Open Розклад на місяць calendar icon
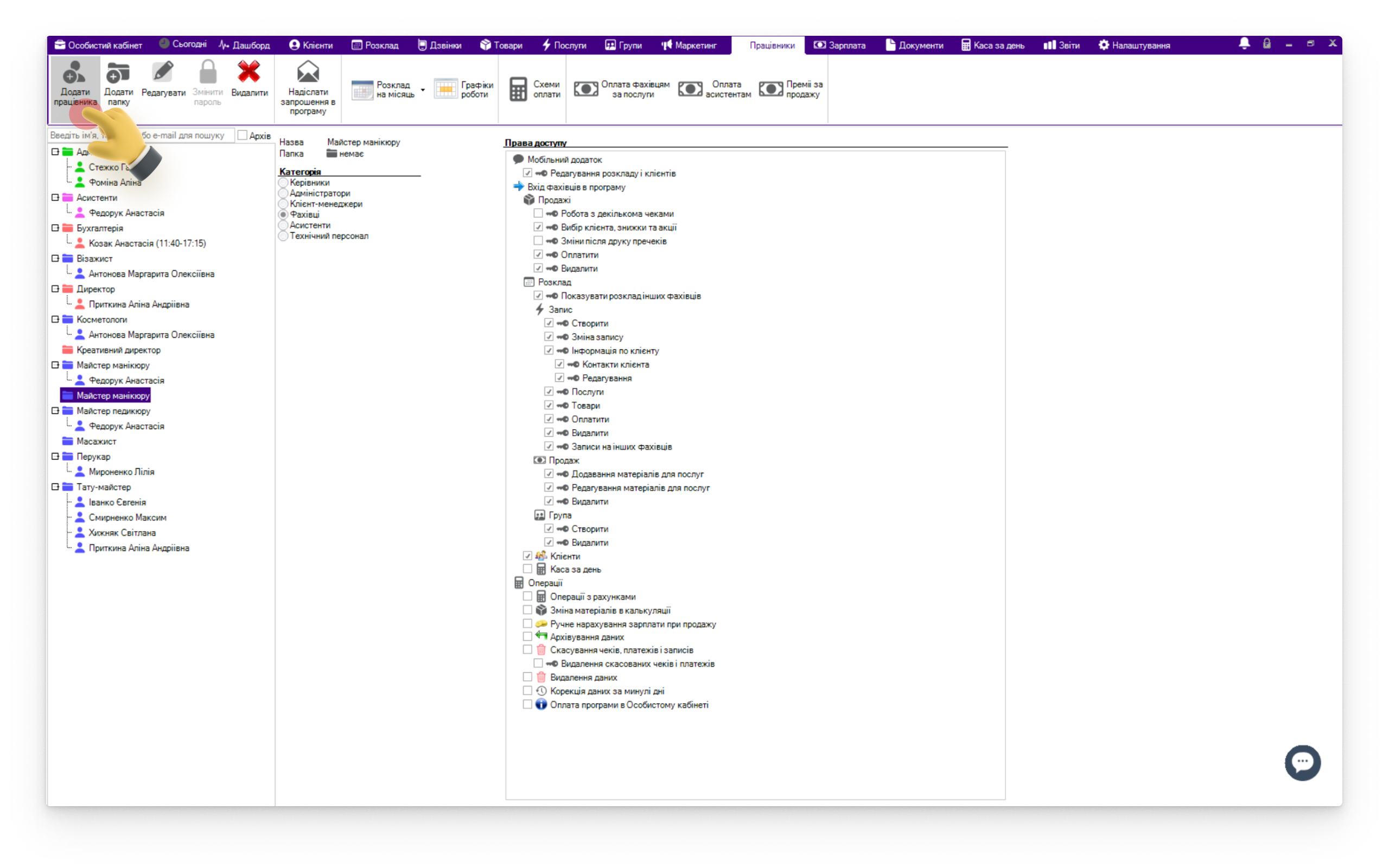Image resolution: width=1389 pixels, height=868 pixels. (362, 90)
